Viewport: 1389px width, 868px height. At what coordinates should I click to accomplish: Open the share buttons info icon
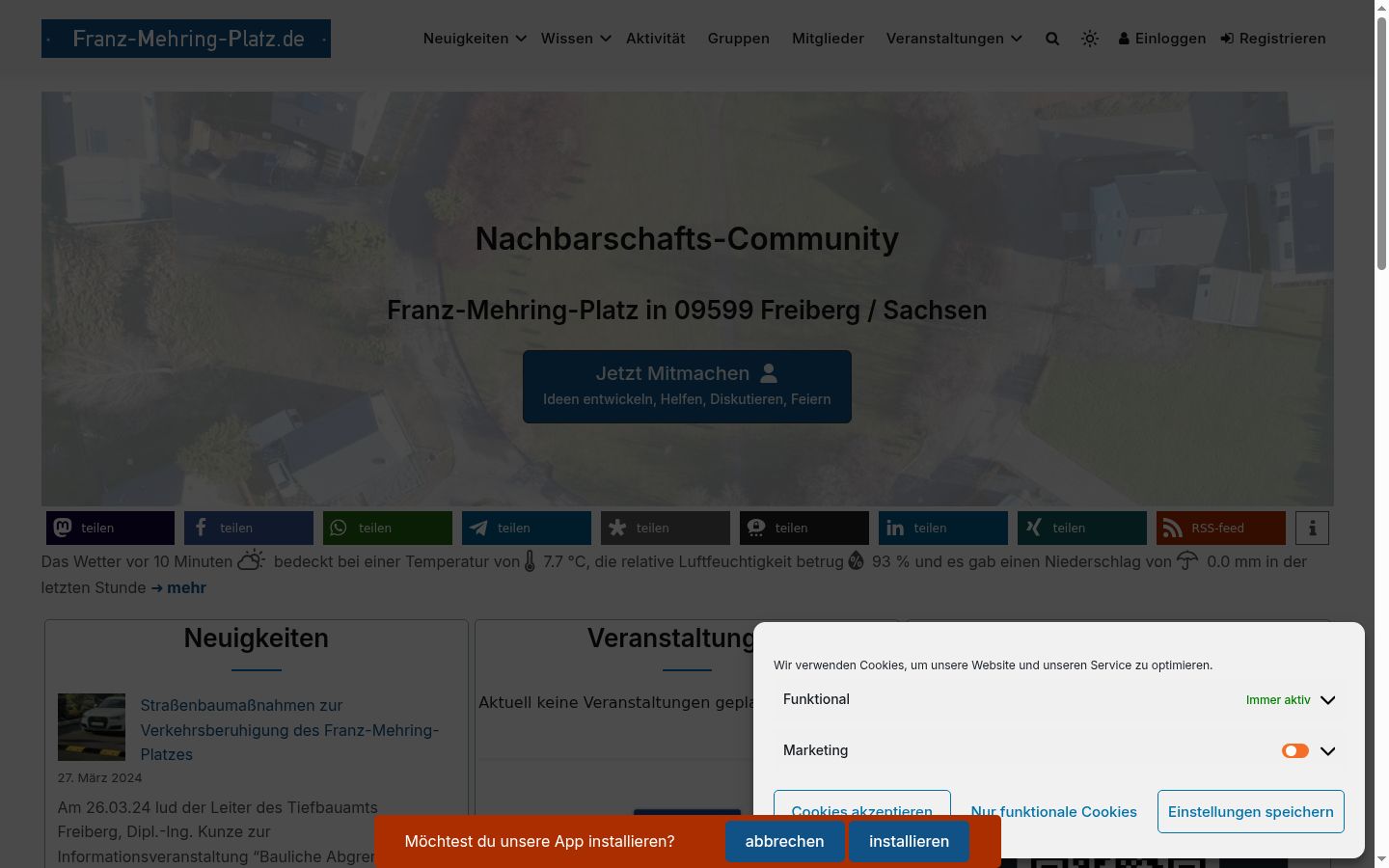pyautogui.click(x=1312, y=528)
